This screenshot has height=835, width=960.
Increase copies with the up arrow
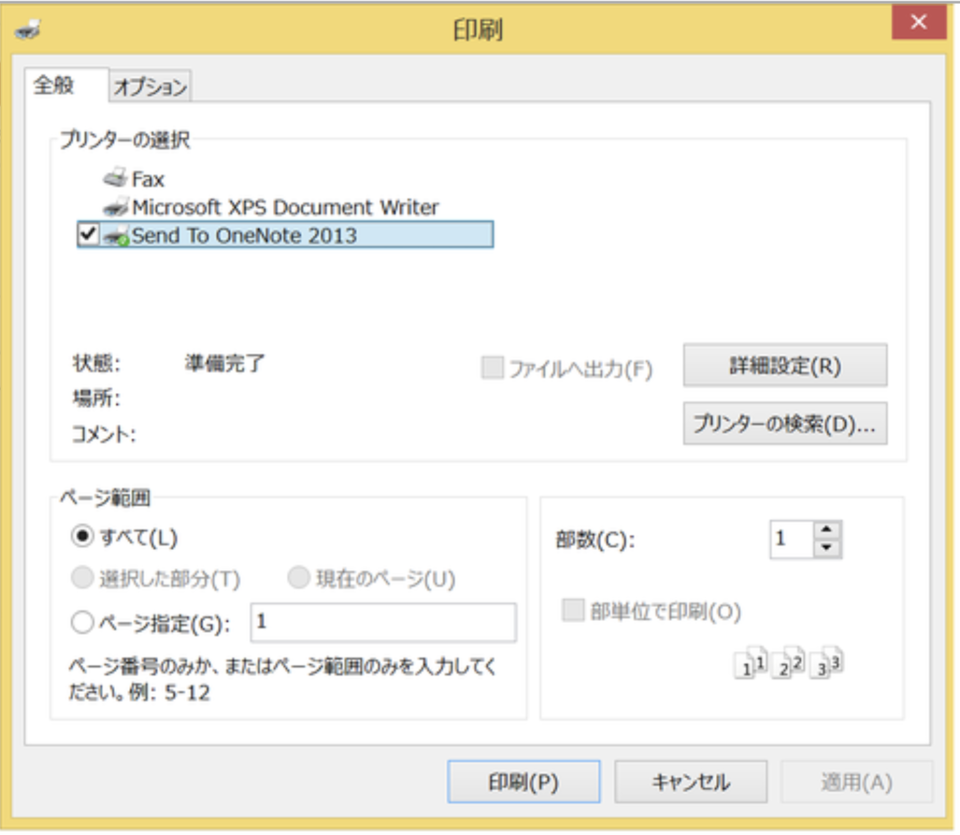click(827, 530)
